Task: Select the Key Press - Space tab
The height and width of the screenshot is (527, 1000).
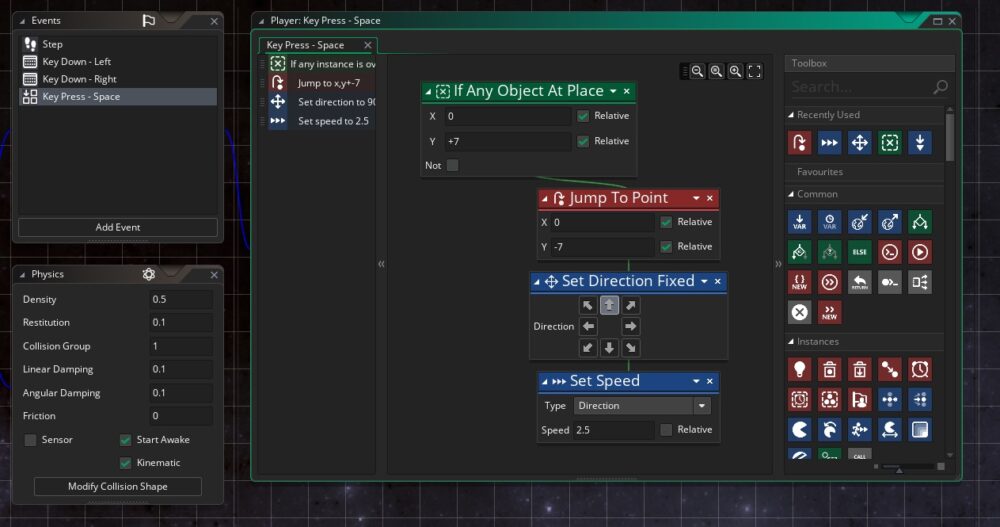Action: click(x=306, y=45)
